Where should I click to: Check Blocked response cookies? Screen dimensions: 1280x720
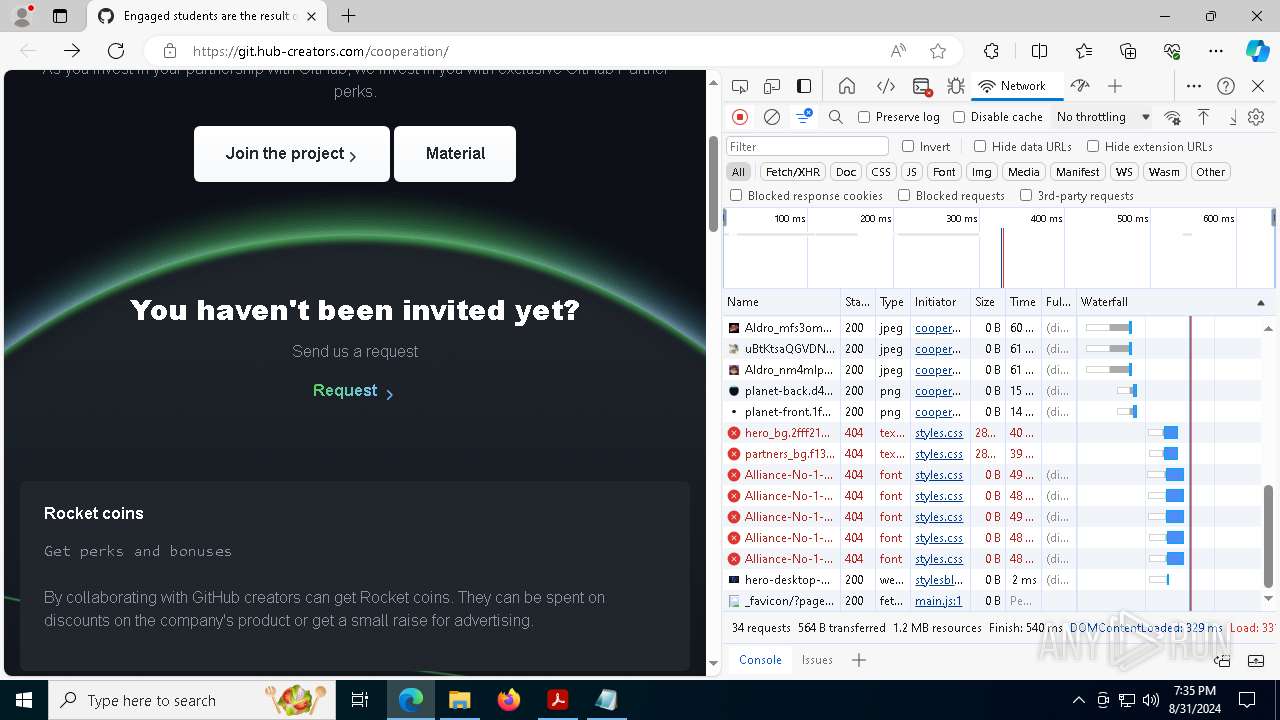tap(736, 196)
